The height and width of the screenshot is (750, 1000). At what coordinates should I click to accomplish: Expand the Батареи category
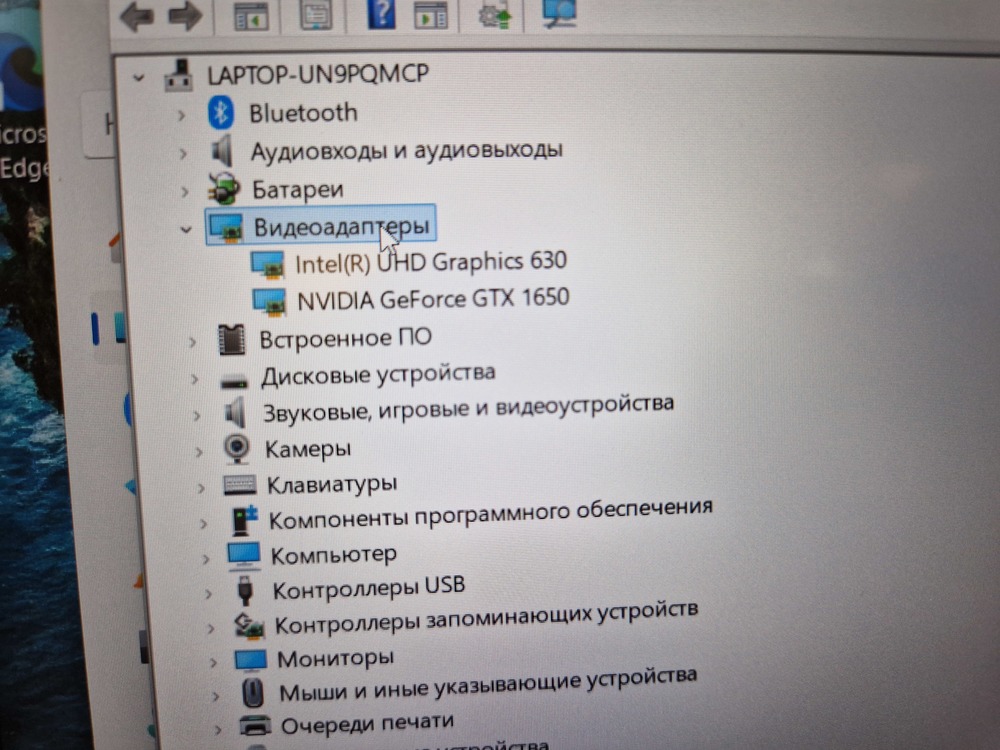[x=184, y=191]
